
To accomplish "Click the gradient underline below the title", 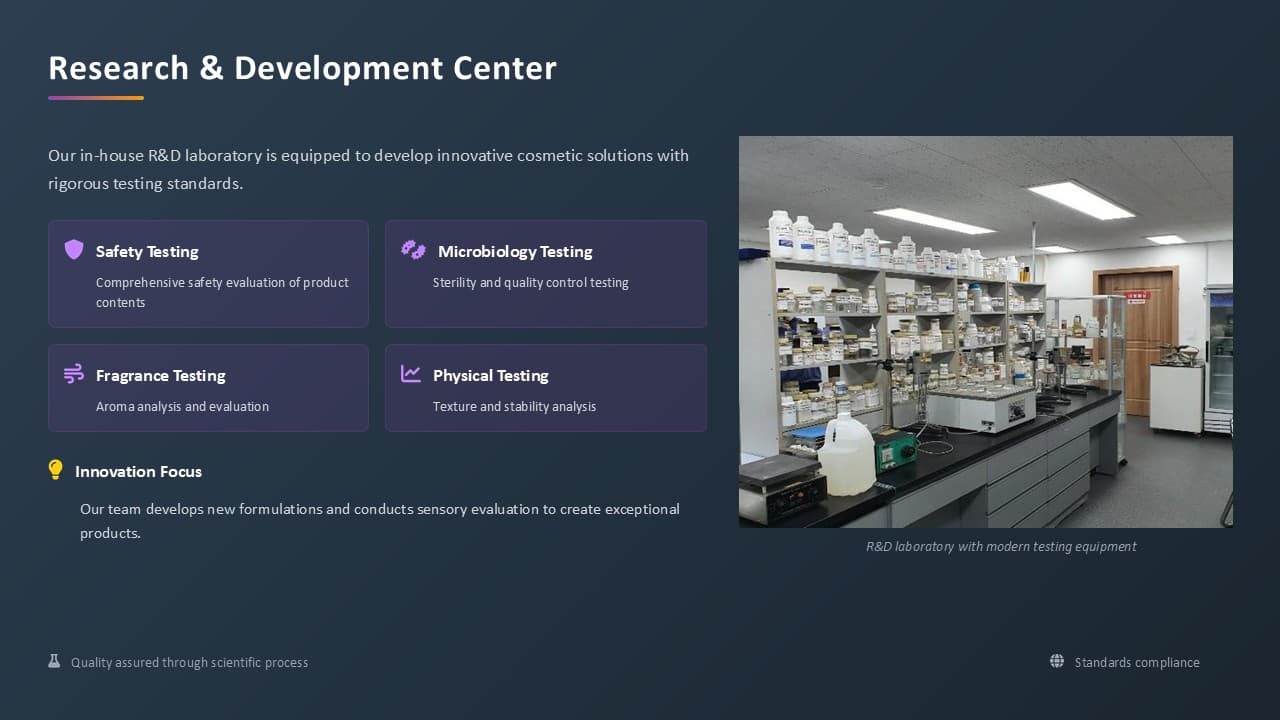I will [x=96, y=98].
